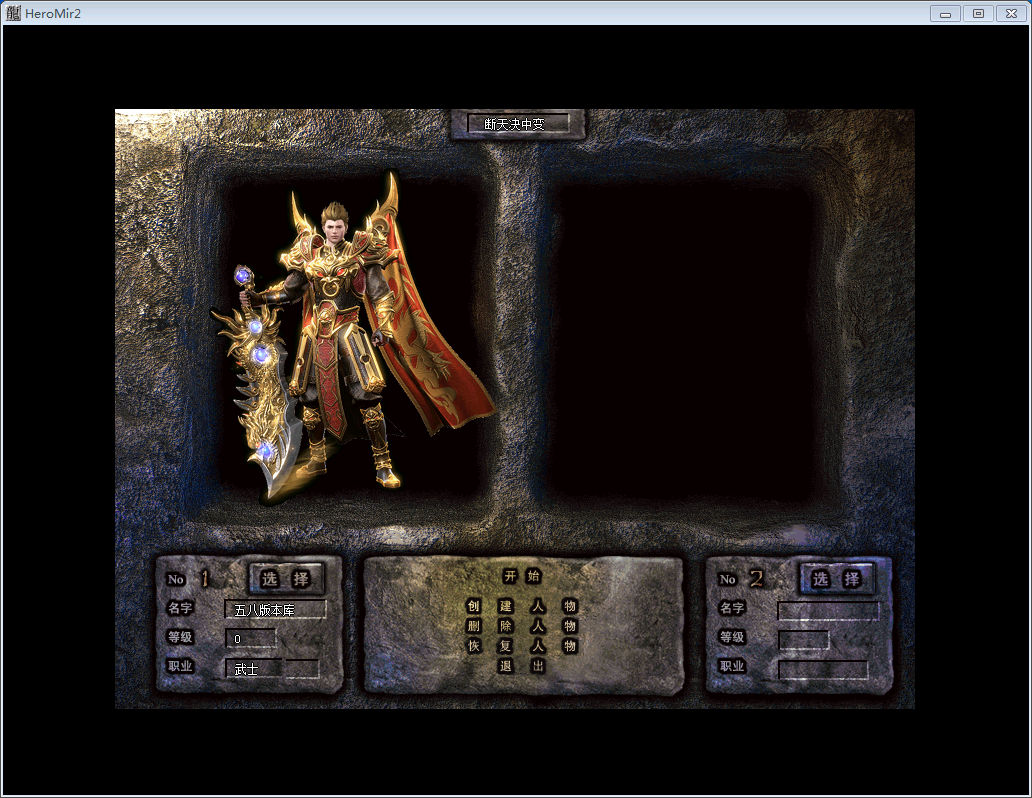Click the level field showing 0

click(x=250, y=639)
